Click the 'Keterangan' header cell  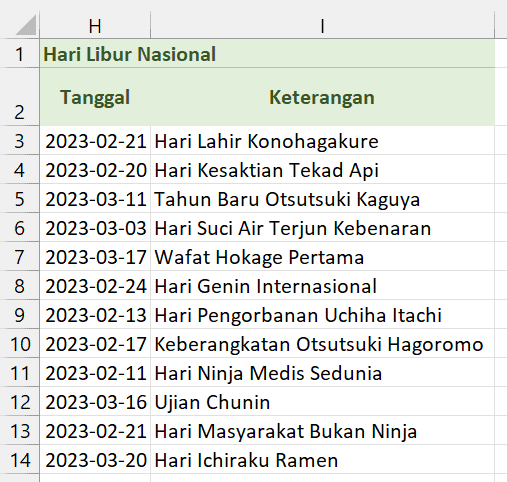pos(322,97)
